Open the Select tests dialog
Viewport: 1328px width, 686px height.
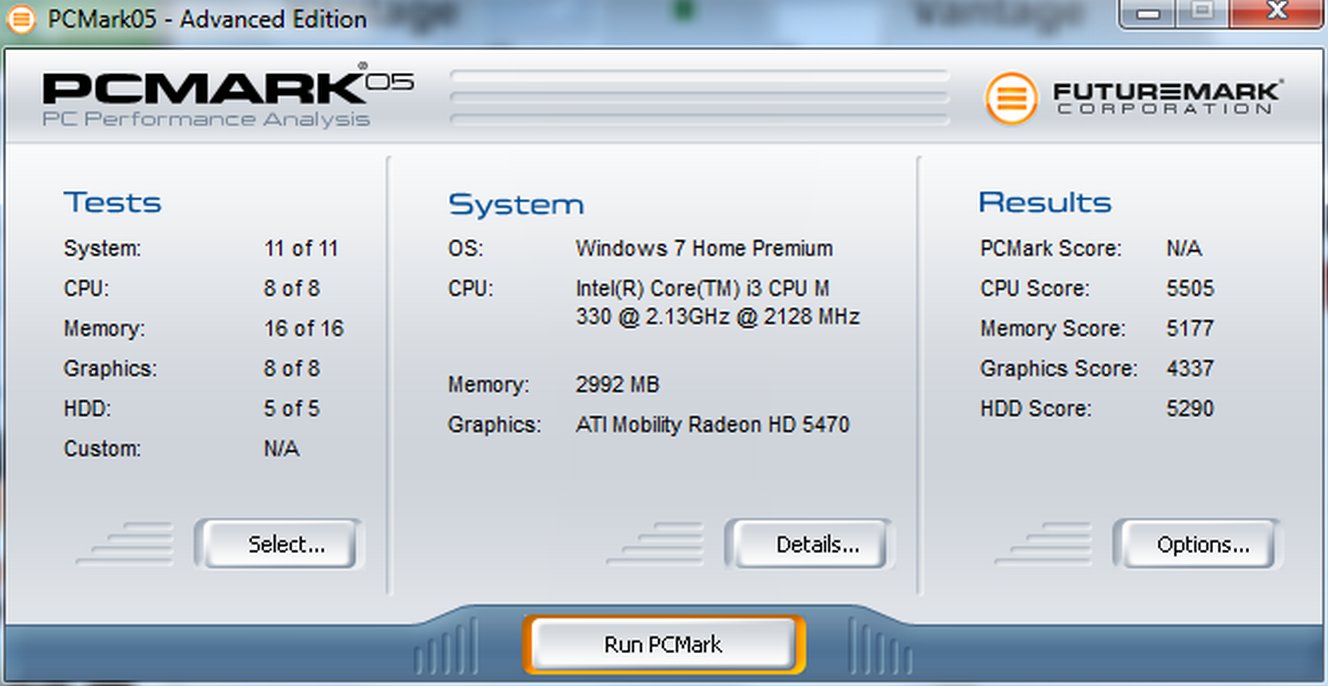click(279, 545)
